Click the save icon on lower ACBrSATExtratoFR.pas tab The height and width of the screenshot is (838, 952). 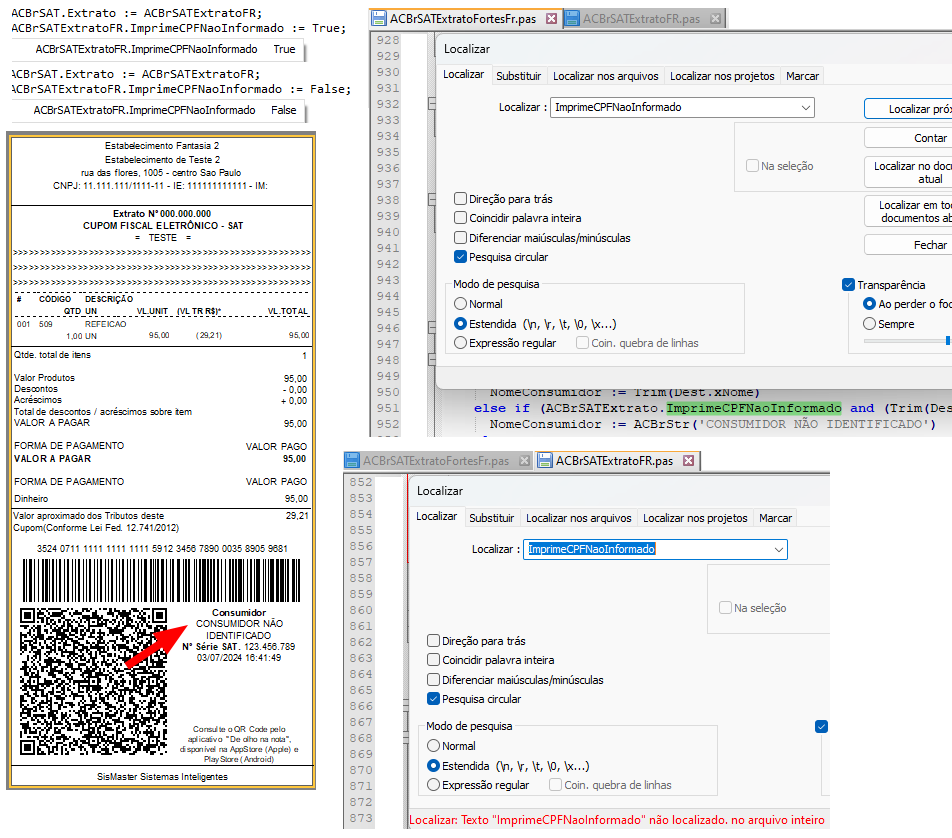(545, 461)
